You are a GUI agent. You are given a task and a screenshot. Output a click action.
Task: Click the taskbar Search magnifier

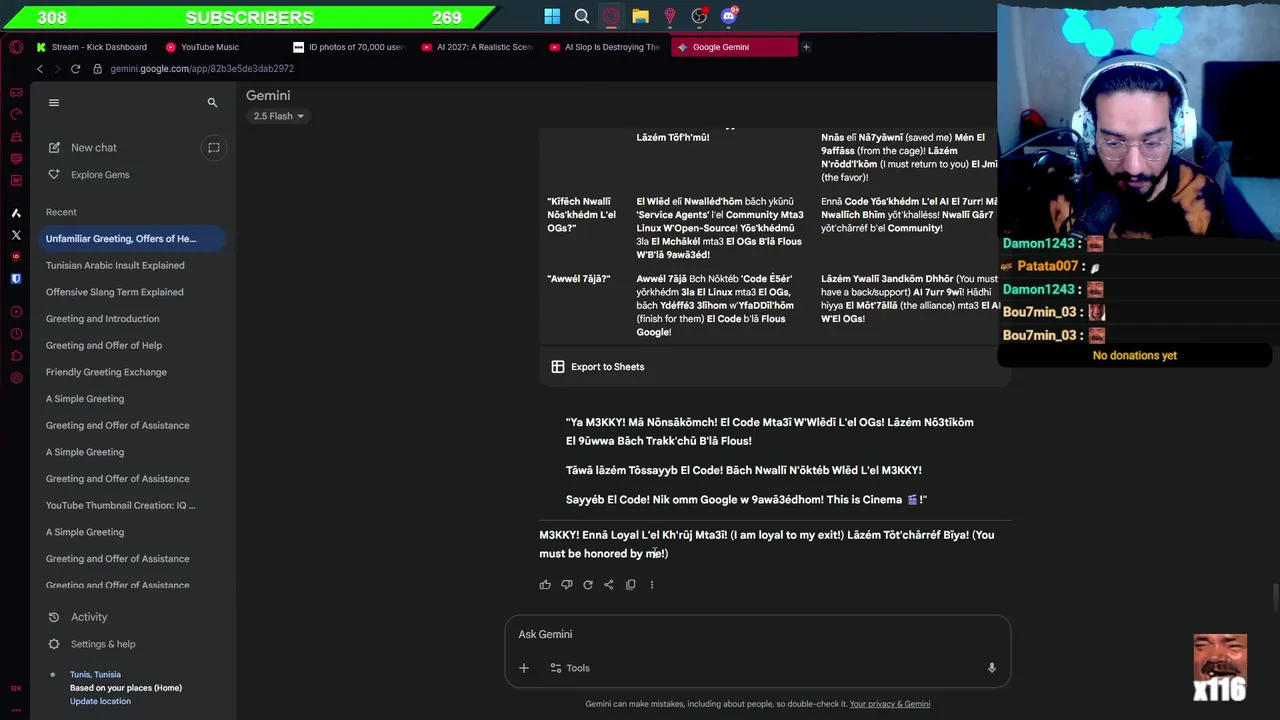click(582, 16)
